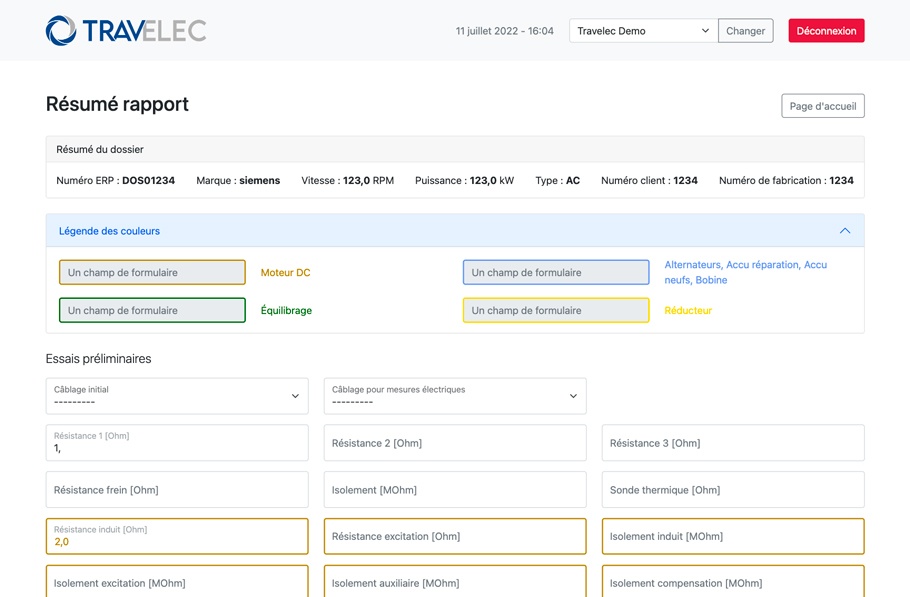Click the Équilibrage legend sample field
This screenshot has width=910, height=597.
point(152,310)
